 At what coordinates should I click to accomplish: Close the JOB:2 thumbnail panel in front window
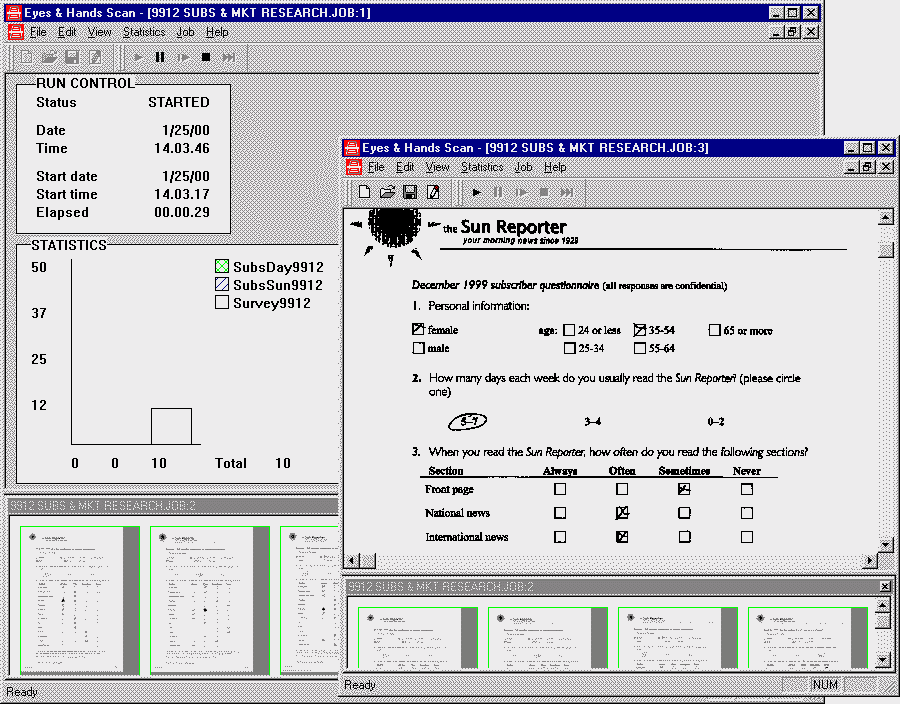[885, 586]
